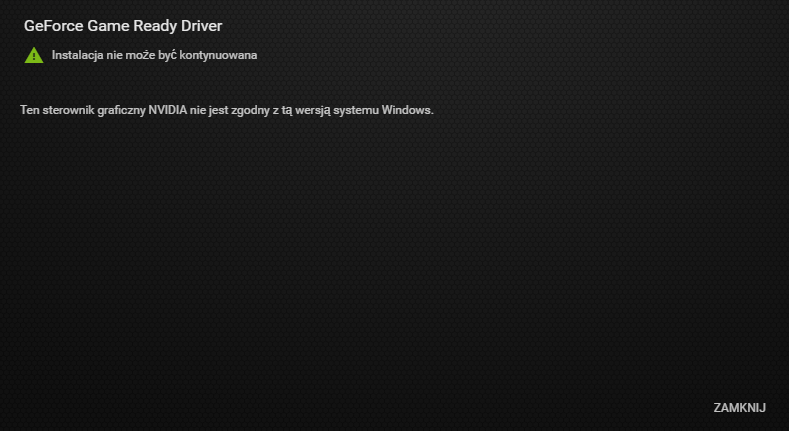Click the green warning triangle icon
This screenshot has width=789, height=431.
point(34,55)
